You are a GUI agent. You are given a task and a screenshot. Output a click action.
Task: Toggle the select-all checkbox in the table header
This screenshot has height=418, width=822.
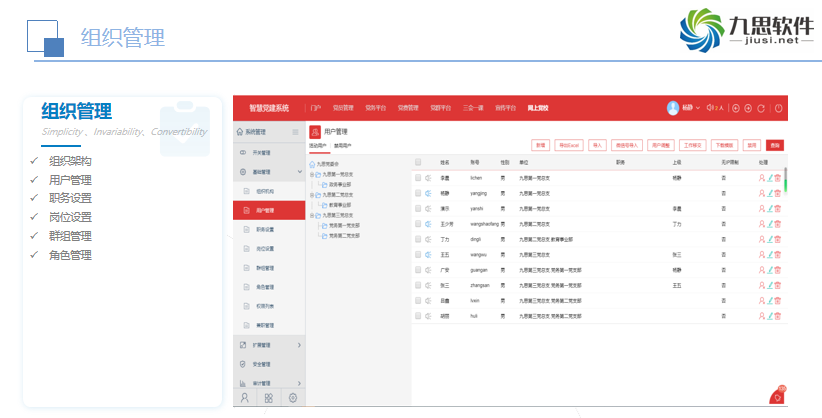coord(419,161)
